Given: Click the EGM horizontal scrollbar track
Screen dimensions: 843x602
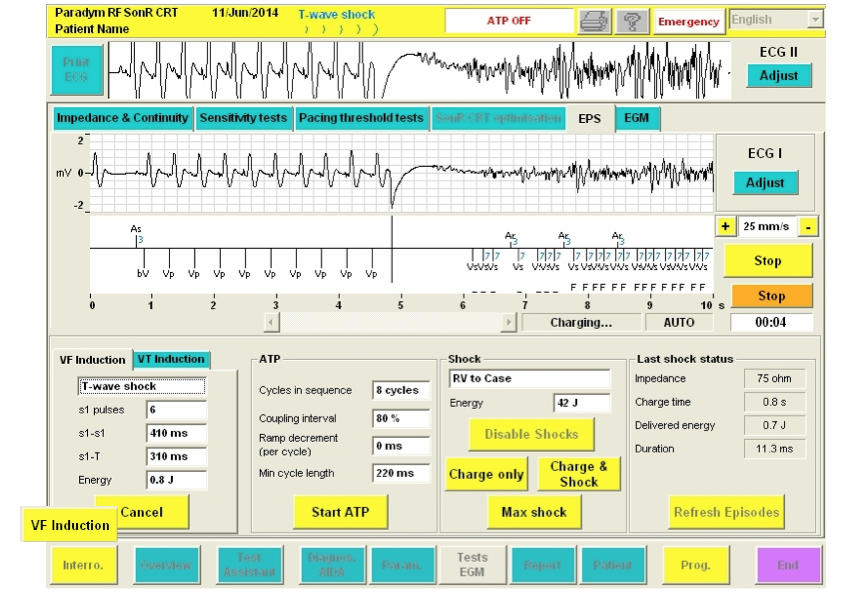Looking at the screenshot, I should coord(390,322).
